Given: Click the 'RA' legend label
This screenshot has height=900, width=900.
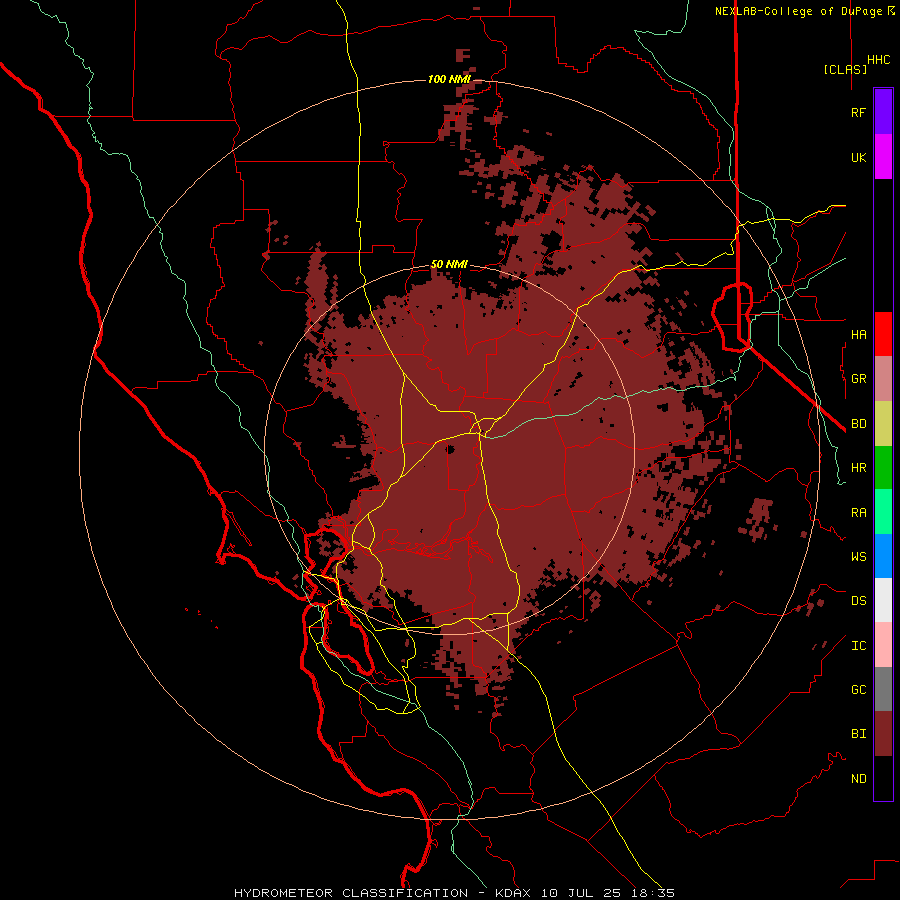Looking at the screenshot, I should pos(858,512).
